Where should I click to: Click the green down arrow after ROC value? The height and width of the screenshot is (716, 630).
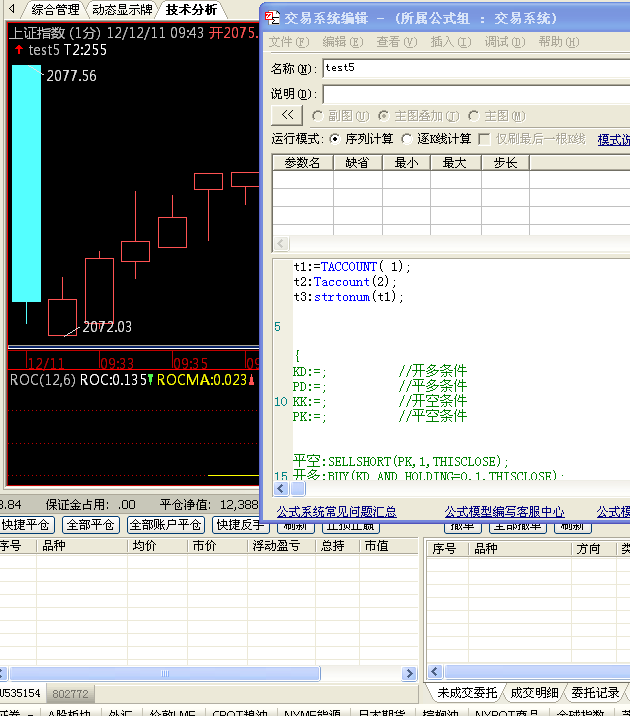150,380
